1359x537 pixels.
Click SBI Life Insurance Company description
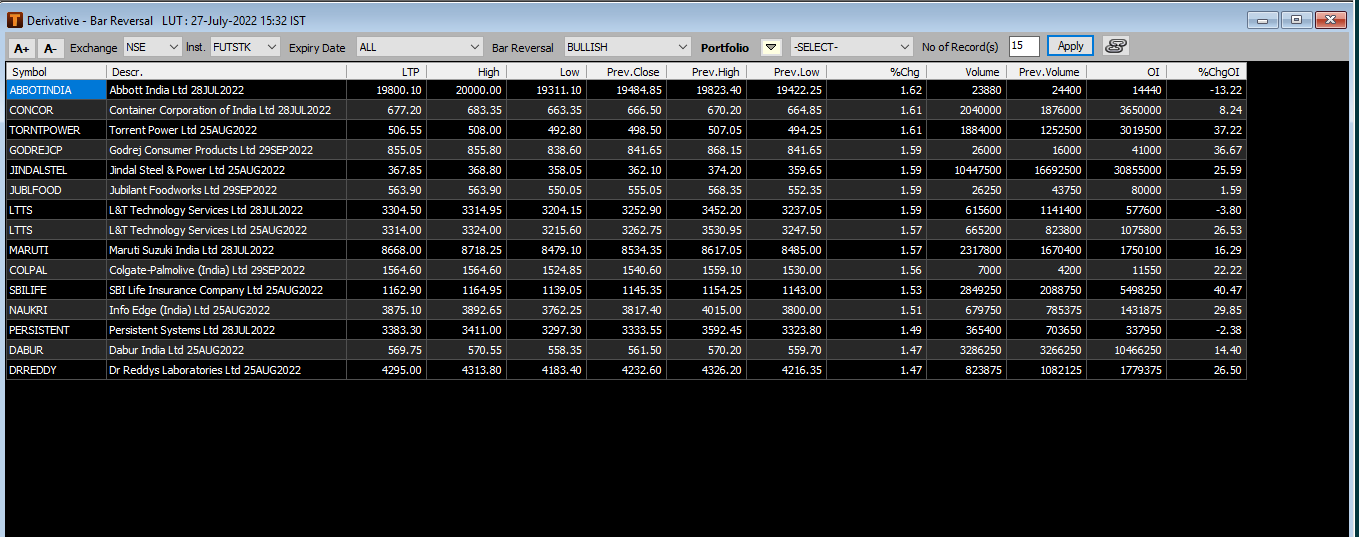coord(226,290)
